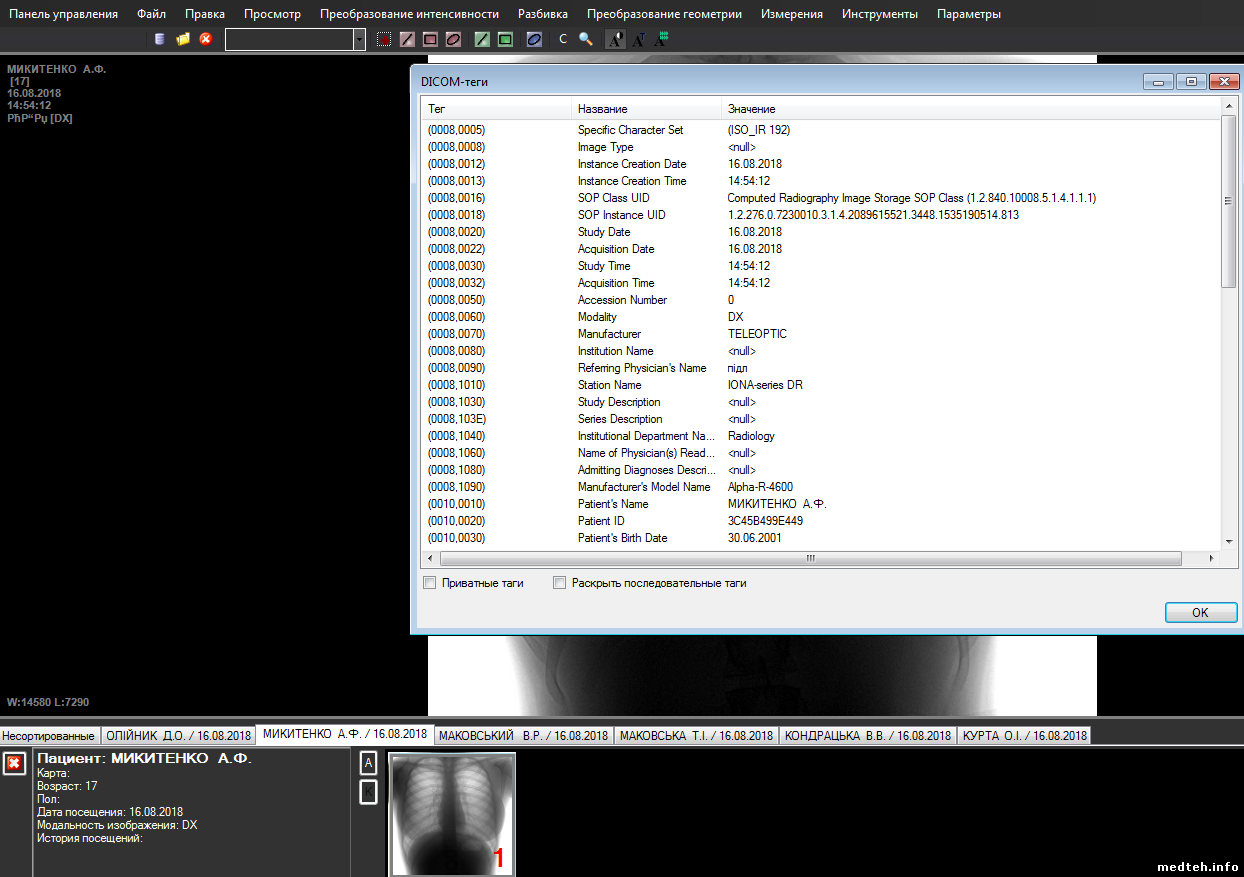Open the Измерения menu

pyautogui.click(x=791, y=14)
